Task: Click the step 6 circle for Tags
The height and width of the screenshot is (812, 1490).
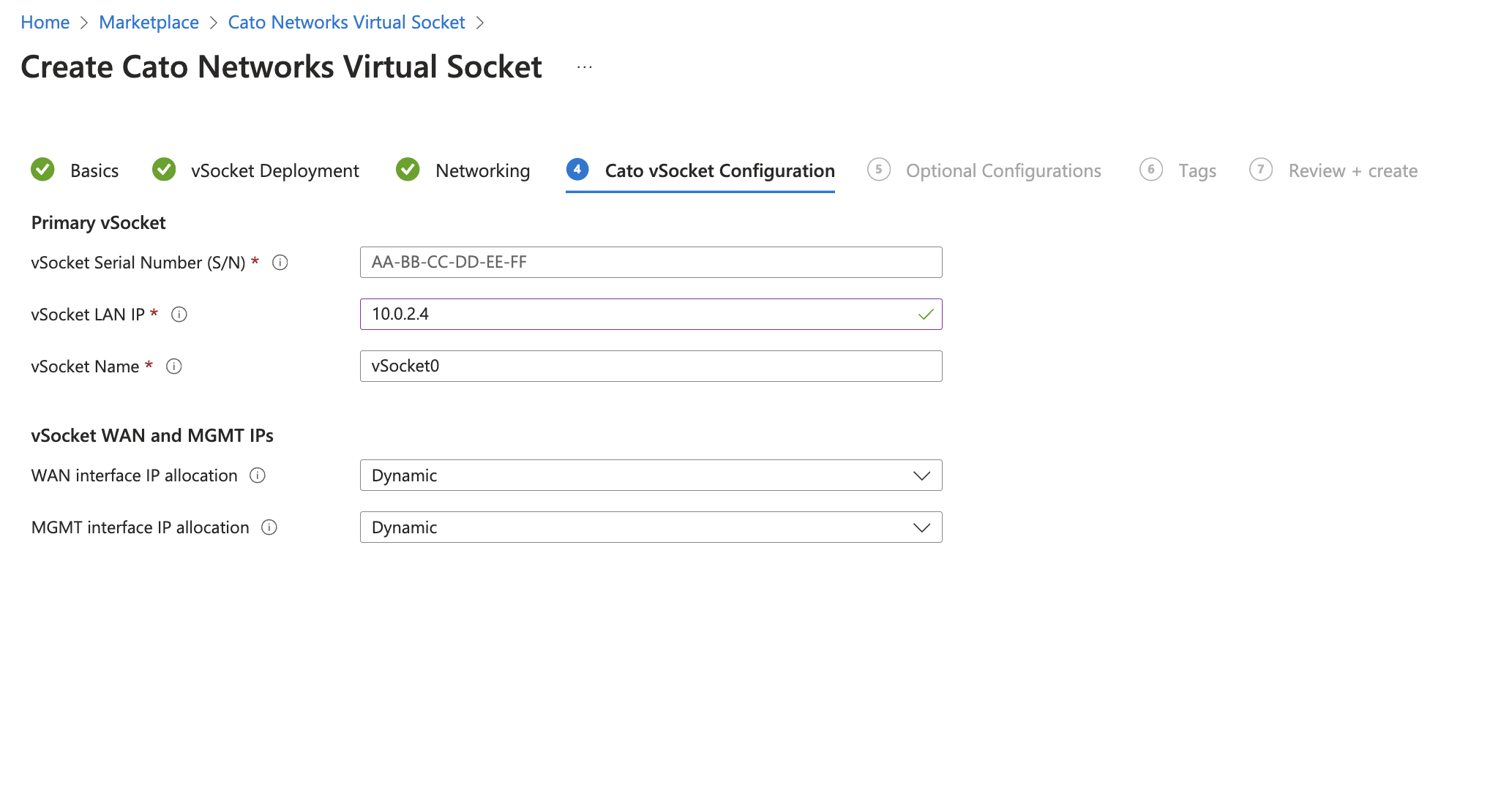Action: point(1150,170)
